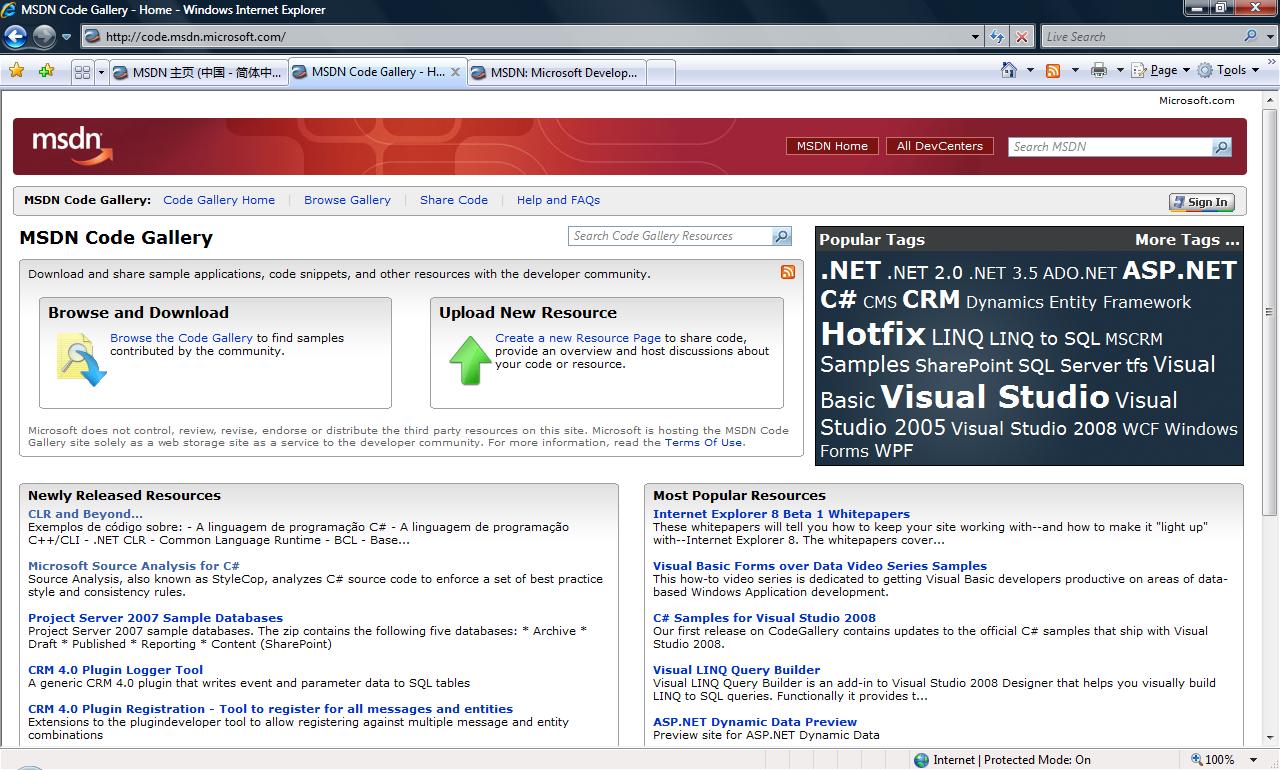The image size is (1280, 770).
Task: Run Code Gallery search magnifier icon
Action: click(x=782, y=236)
